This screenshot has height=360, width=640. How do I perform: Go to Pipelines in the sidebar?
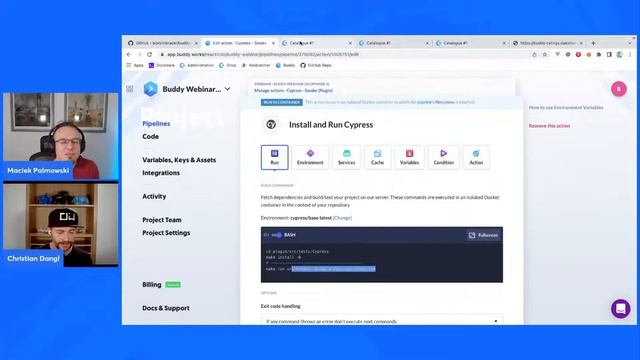[x=156, y=124]
